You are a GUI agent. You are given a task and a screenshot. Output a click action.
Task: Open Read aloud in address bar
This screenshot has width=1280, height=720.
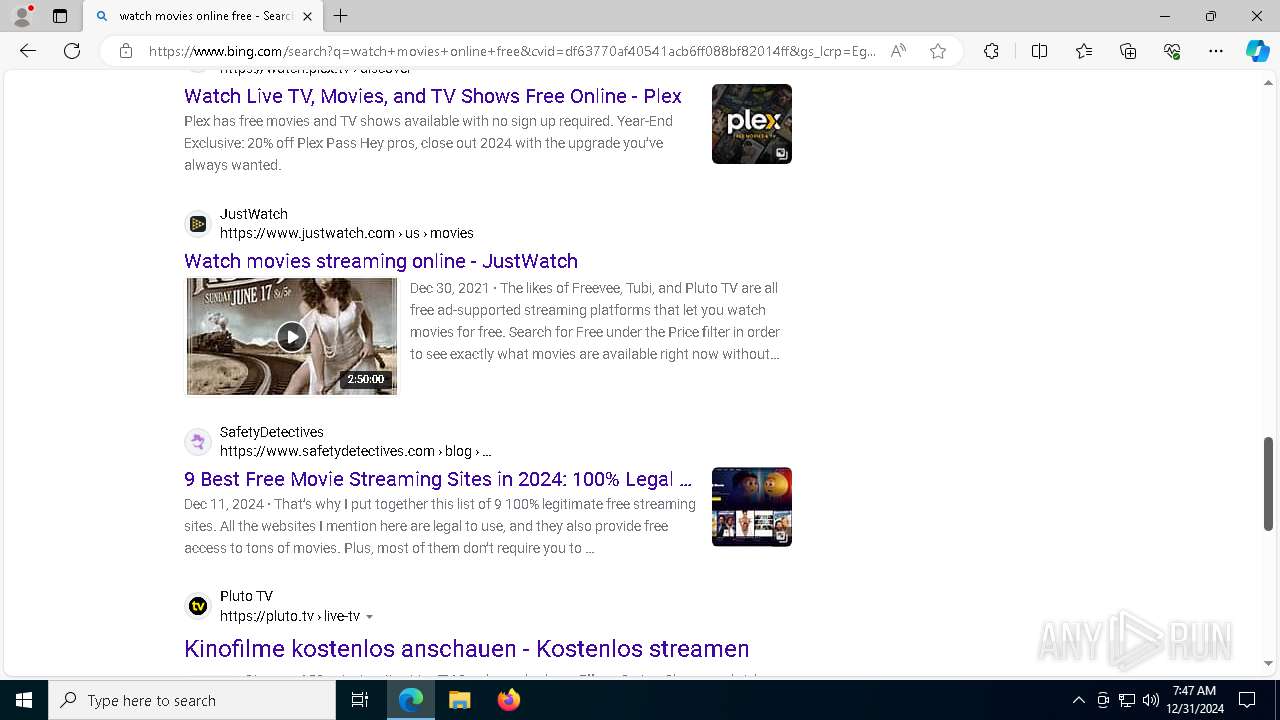898,51
